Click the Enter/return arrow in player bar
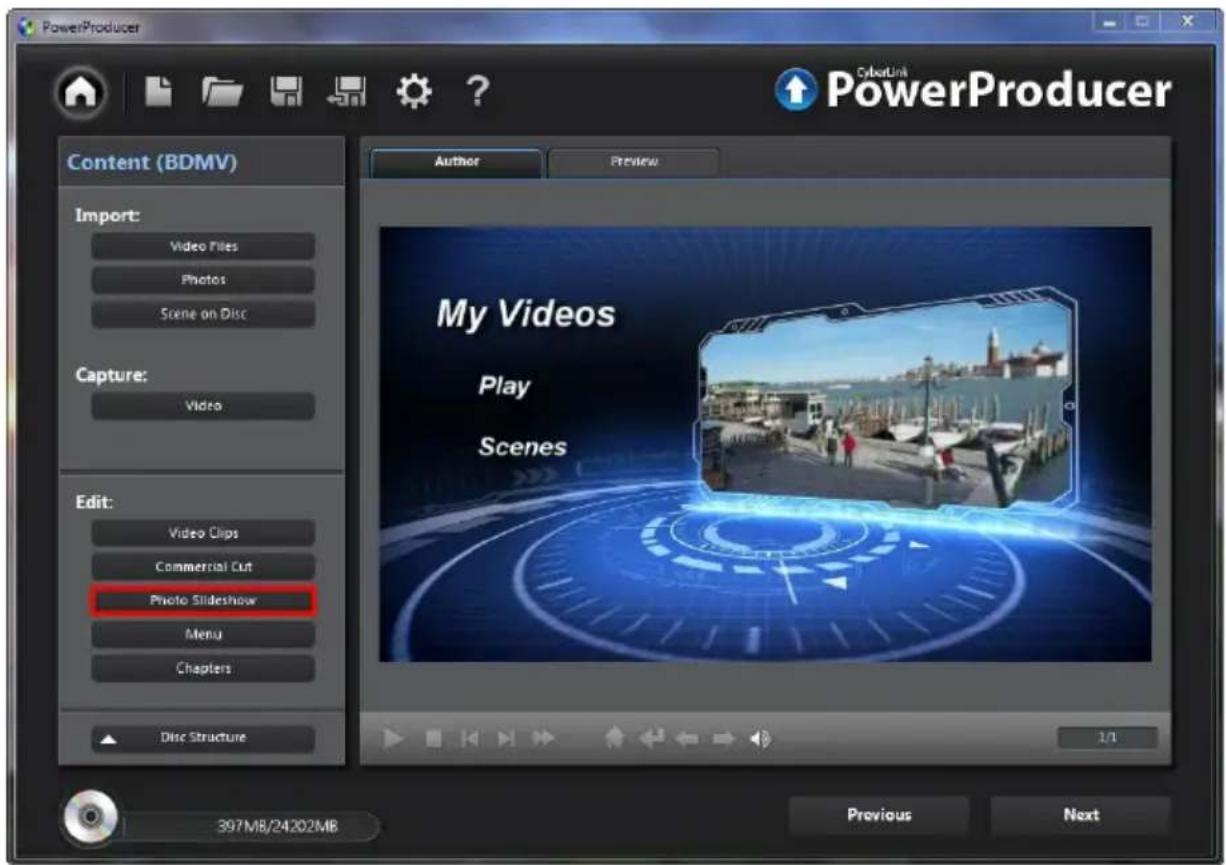Screen dimensions: 1226x865 tap(651, 739)
